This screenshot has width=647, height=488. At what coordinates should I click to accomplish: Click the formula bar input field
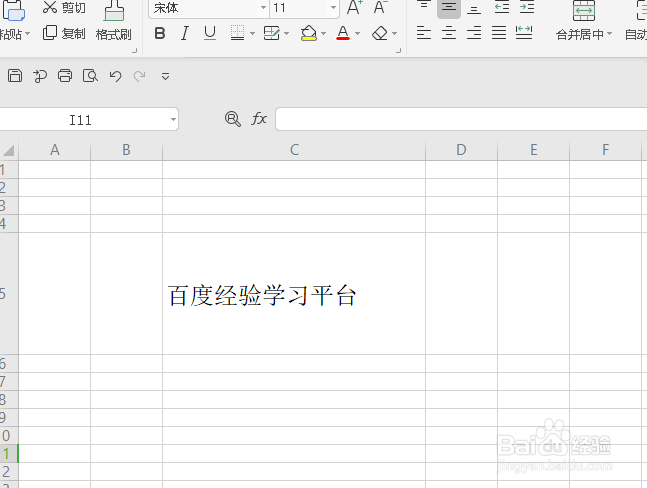pyautogui.click(x=461, y=119)
